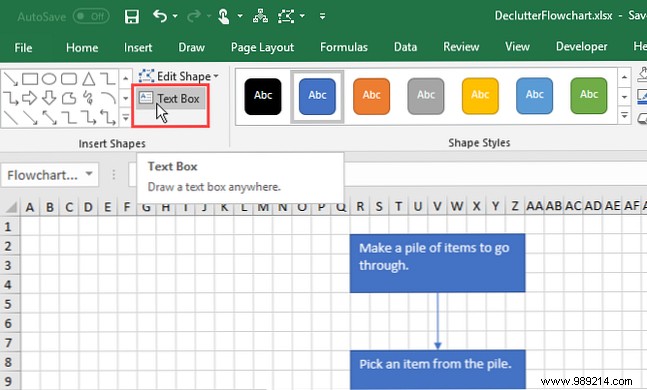The image size is (647, 390).
Task: Apply the yellow Abc shape style
Action: (x=480, y=96)
